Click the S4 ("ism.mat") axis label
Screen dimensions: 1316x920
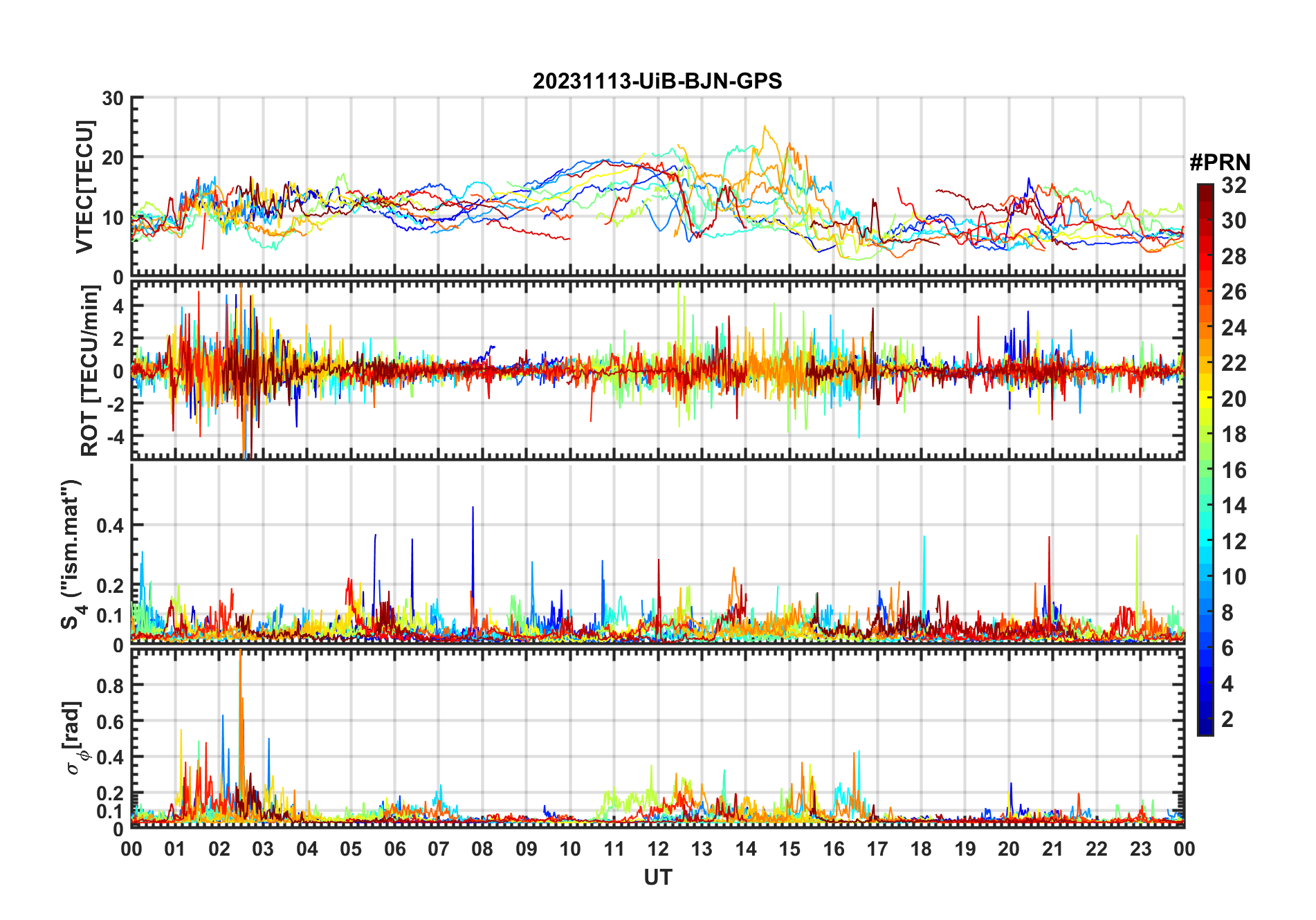(72, 553)
